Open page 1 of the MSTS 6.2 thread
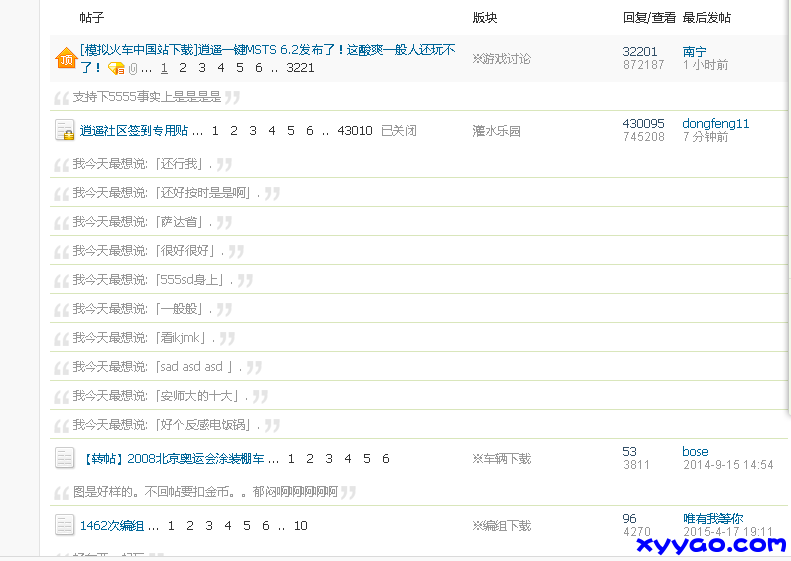Image resolution: width=791 pixels, height=561 pixels. pyautogui.click(x=164, y=68)
